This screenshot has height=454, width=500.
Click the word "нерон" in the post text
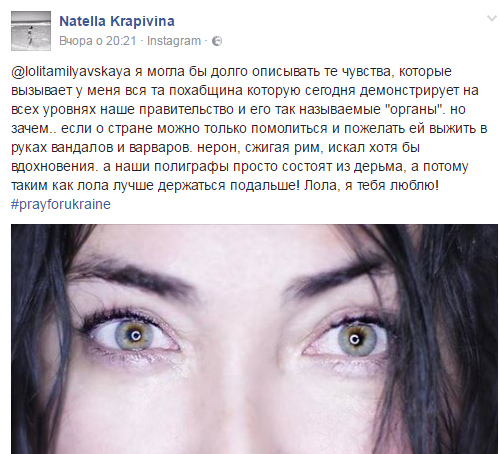pyautogui.click(x=219, y=148)
